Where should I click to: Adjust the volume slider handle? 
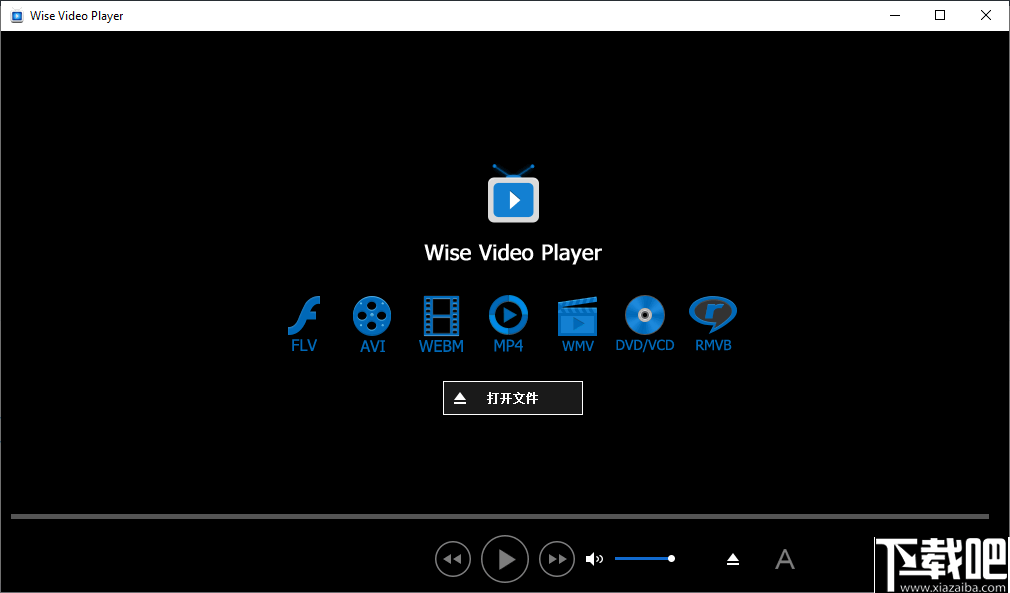click(671, 558)
